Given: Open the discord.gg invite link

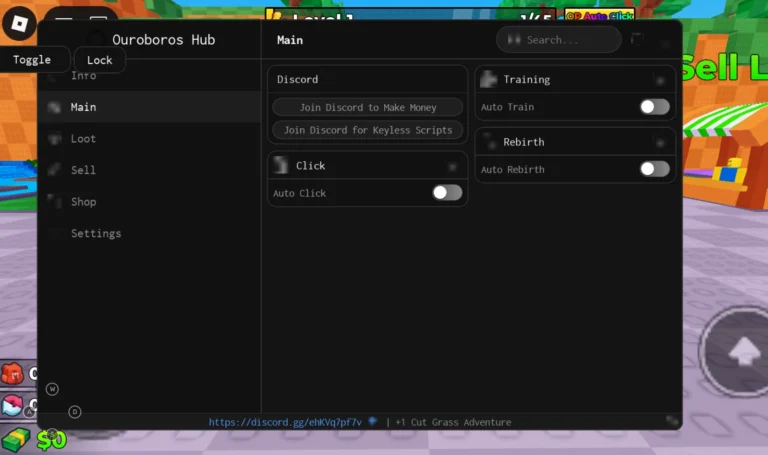Looking at the screenshot, I should (x=285, y=422).
